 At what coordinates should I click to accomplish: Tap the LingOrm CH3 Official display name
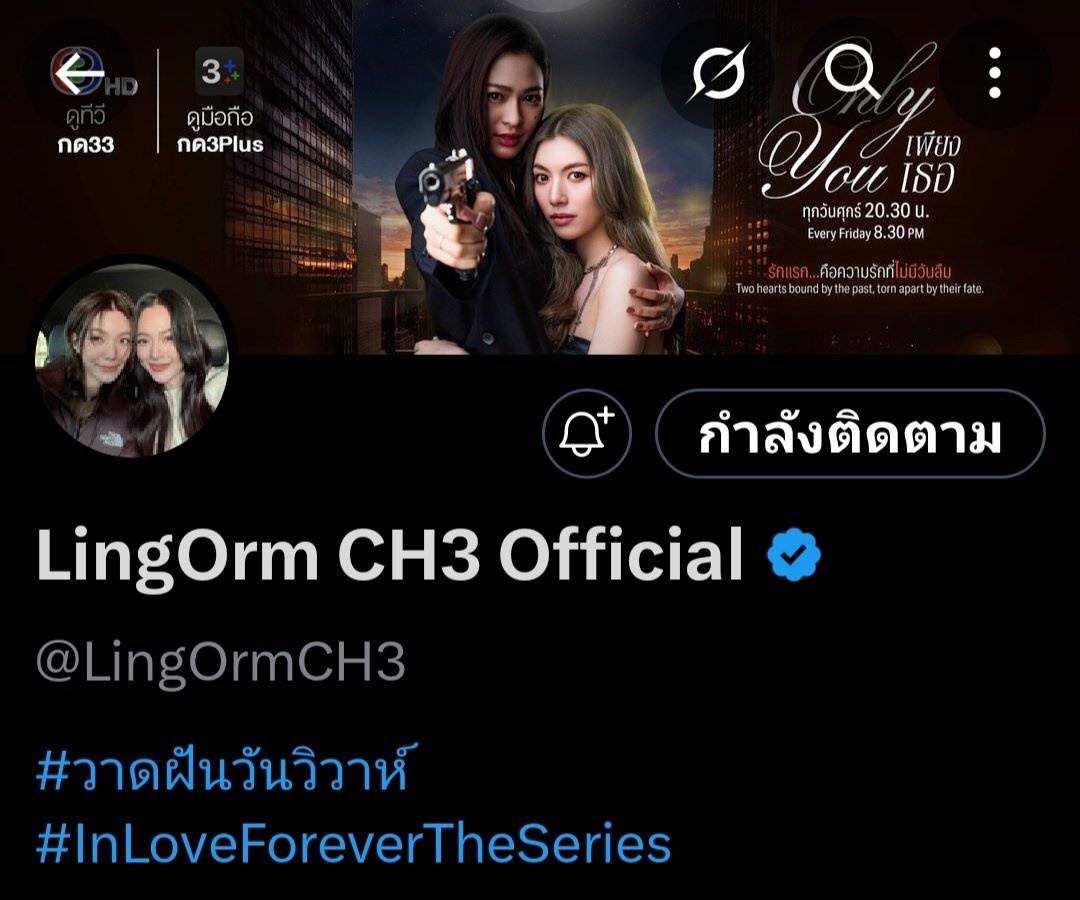click(x=390, y=555)
